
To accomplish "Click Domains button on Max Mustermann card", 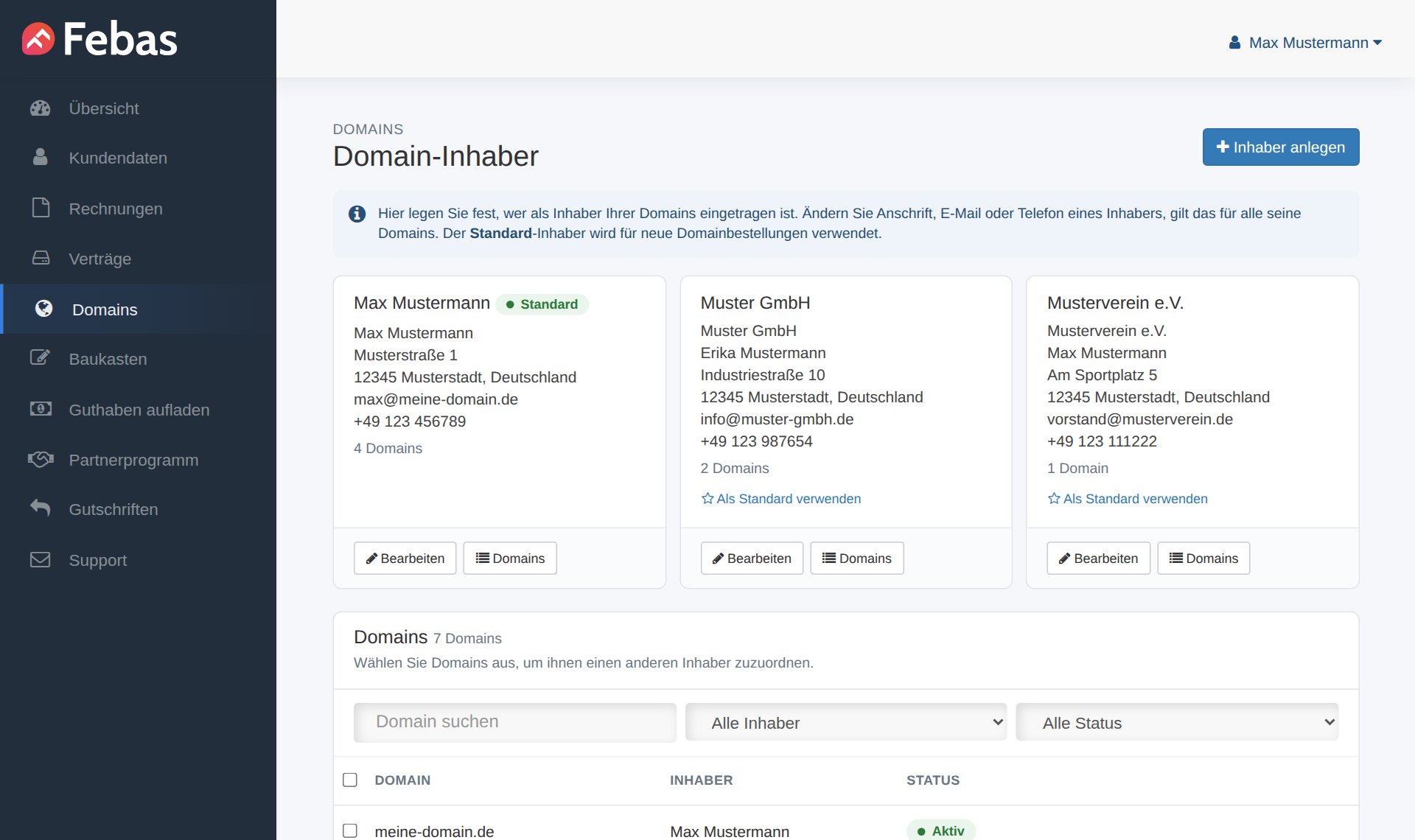I will (x=510, y=558).
